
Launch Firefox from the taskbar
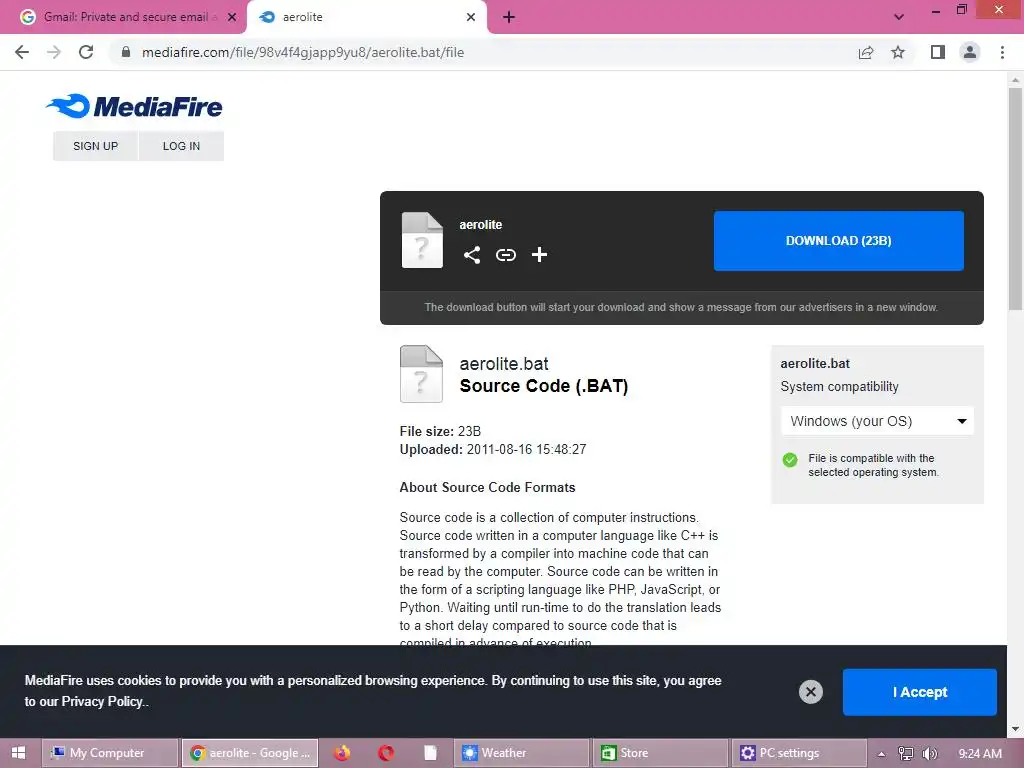[342, 753]
